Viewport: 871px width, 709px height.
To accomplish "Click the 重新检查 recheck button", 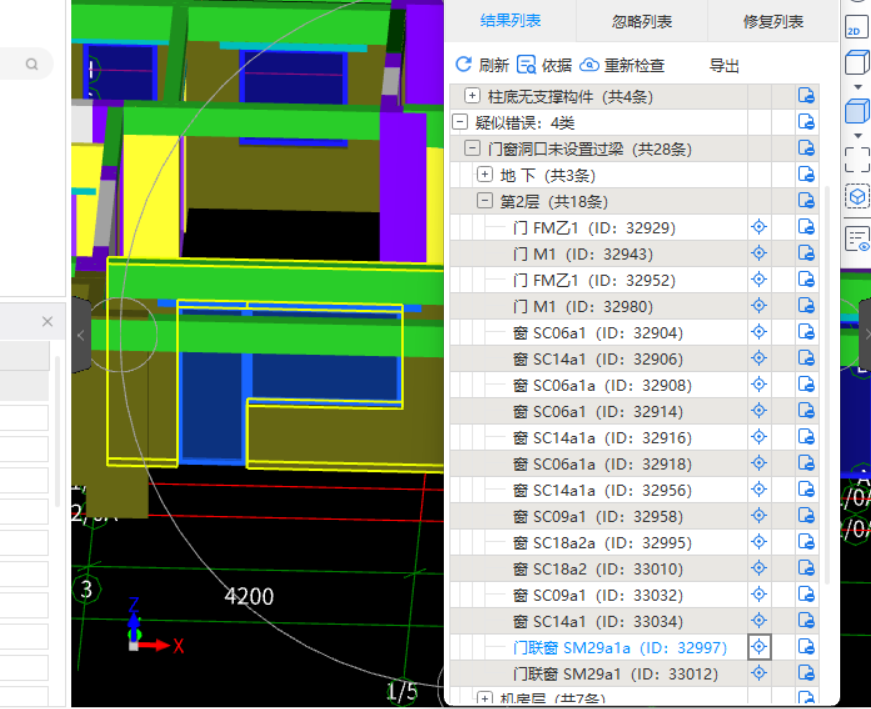I will click(622, 65).
